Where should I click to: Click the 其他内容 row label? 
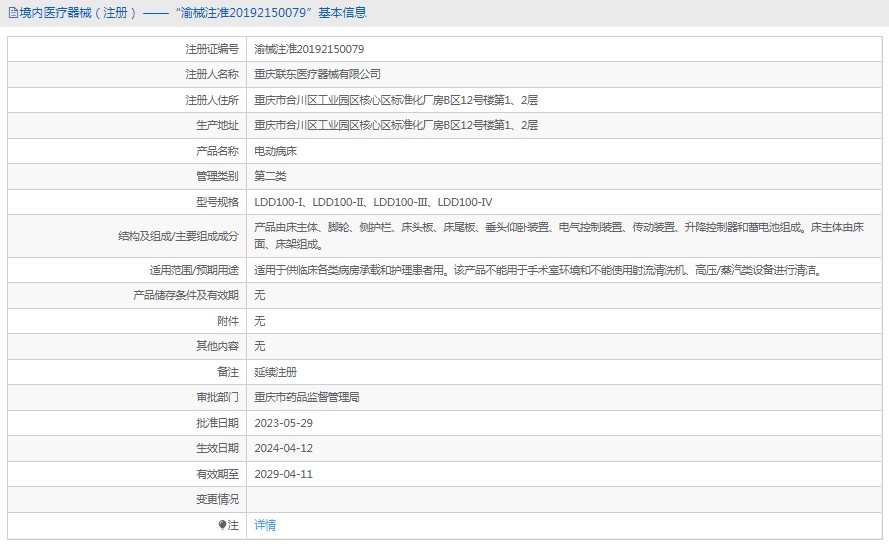coord(218,346)
